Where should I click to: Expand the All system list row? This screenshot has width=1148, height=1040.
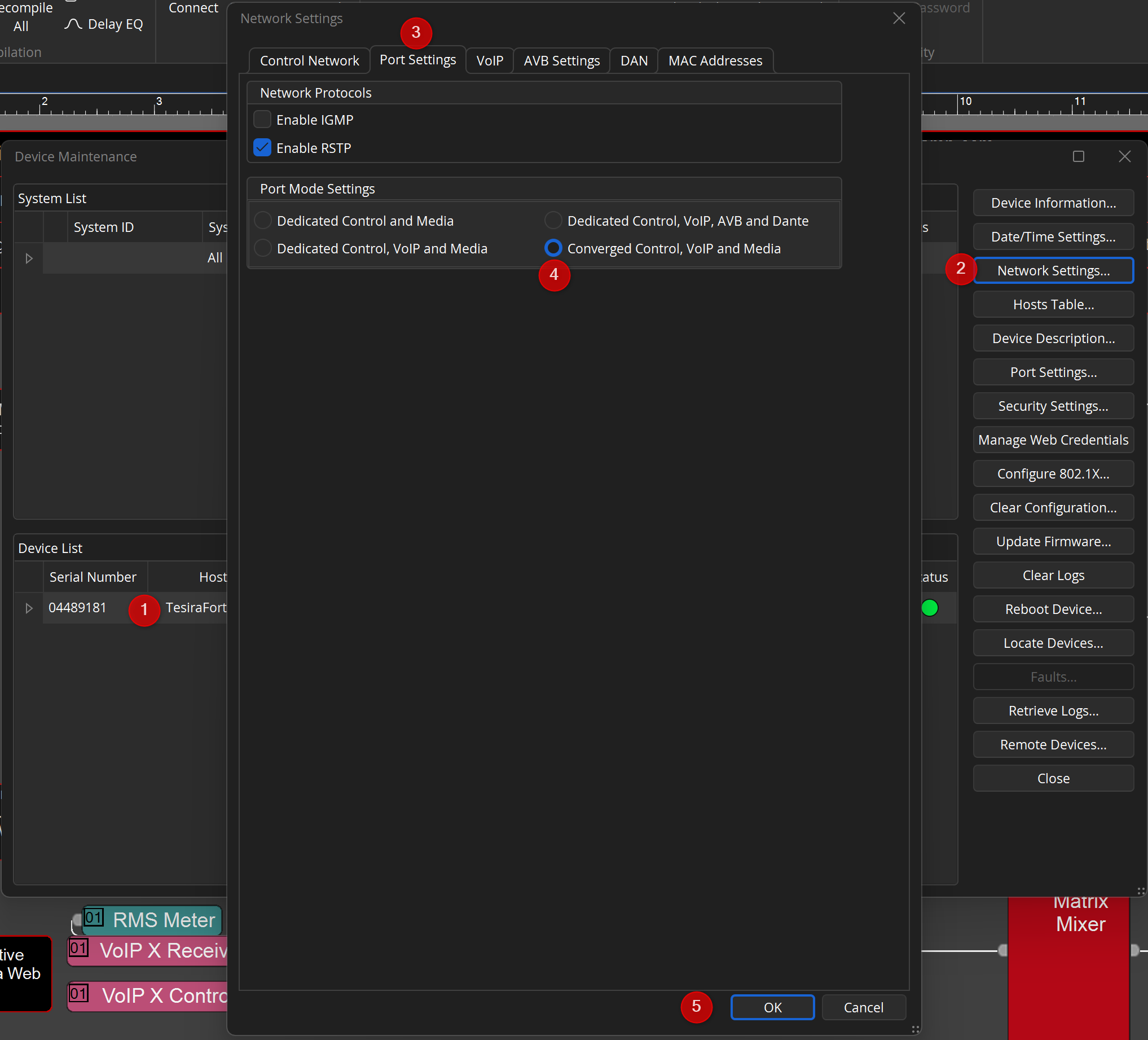coord(29,258)
